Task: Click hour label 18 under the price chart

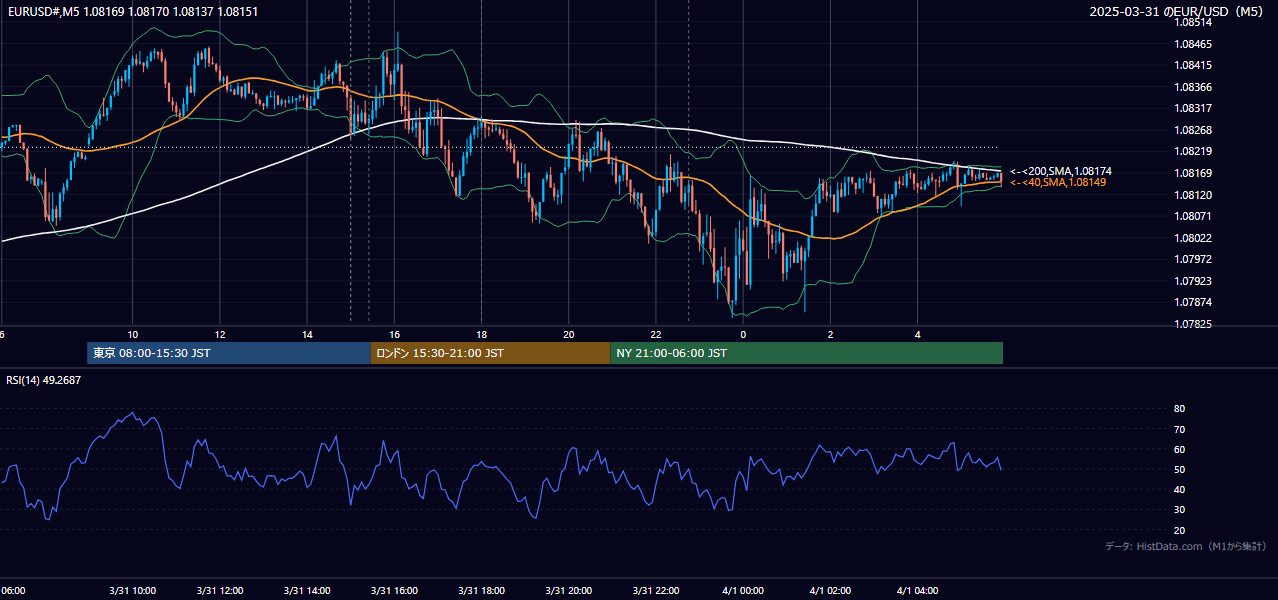Action: 481,334
